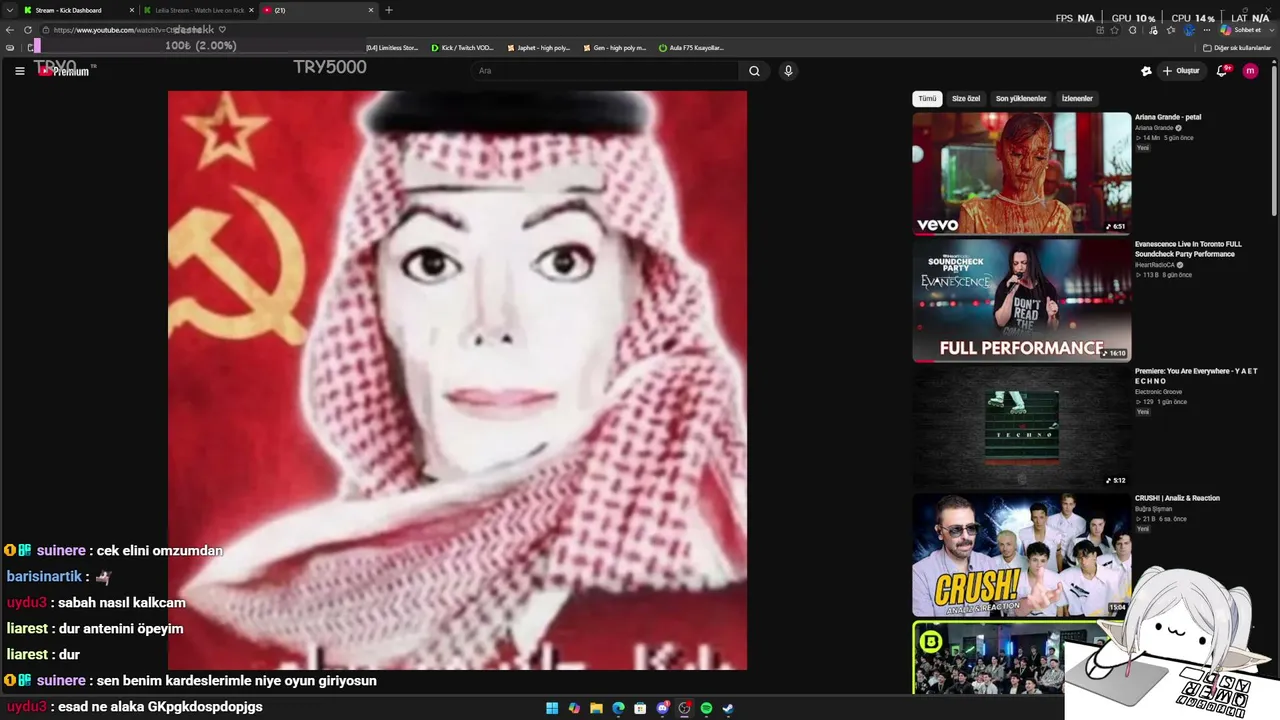Open the Windows Start menu

[552, 708]
